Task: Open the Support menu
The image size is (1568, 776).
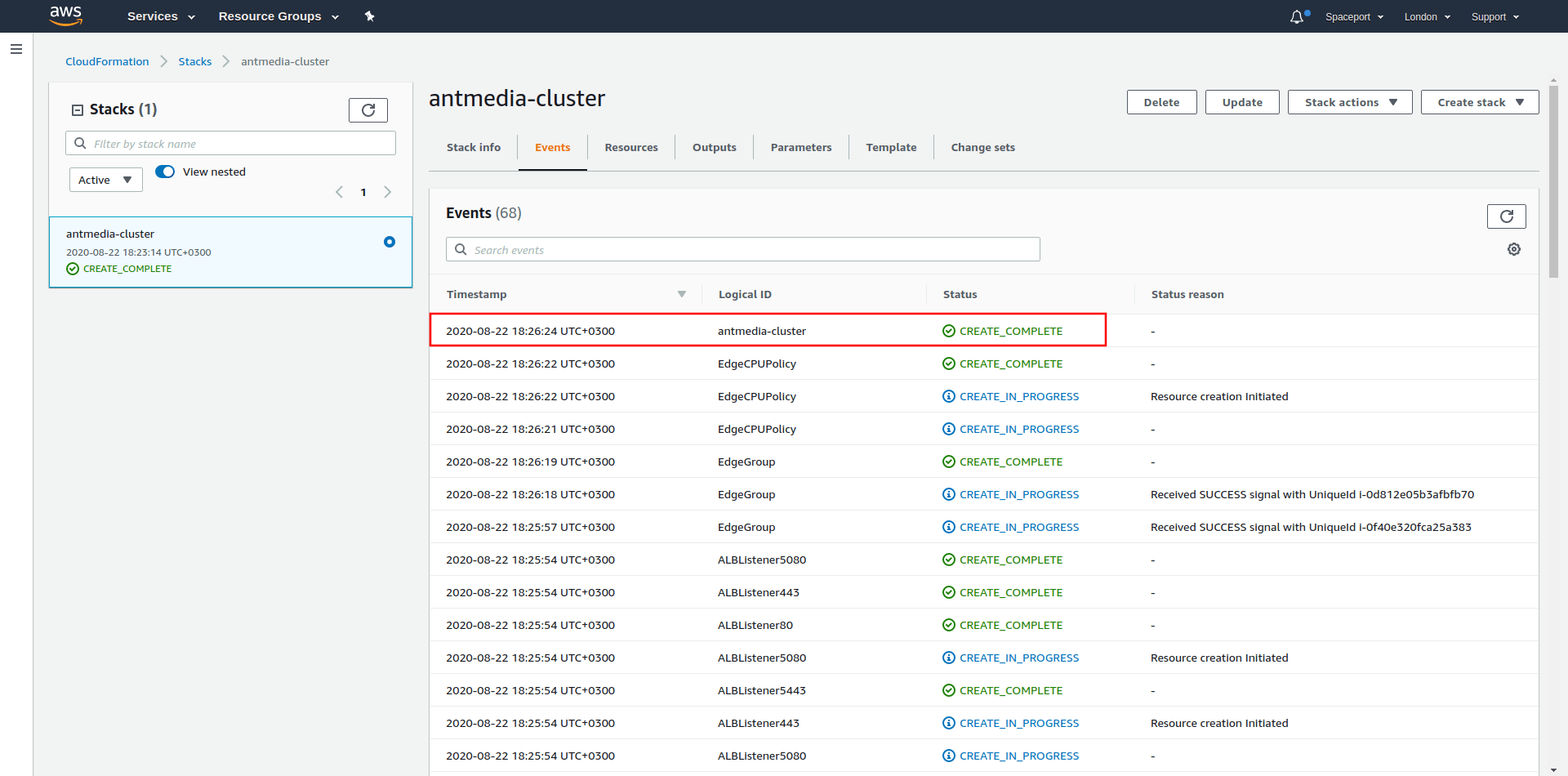Action: click(1494, 16)
